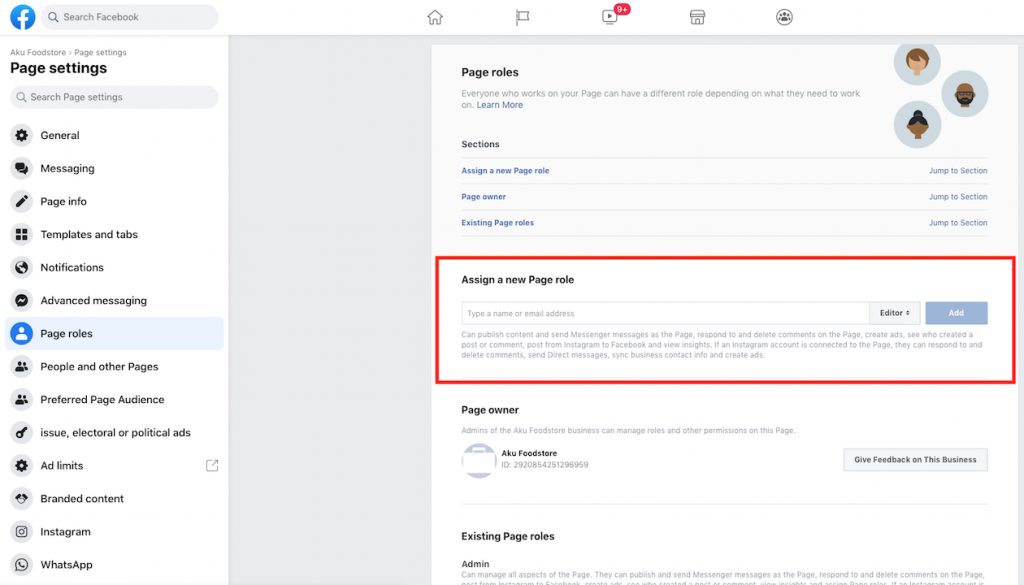Click the Add button for new role
Image resolution: width=1024 pixels, height=585 pixels.
tap(956, 313)
